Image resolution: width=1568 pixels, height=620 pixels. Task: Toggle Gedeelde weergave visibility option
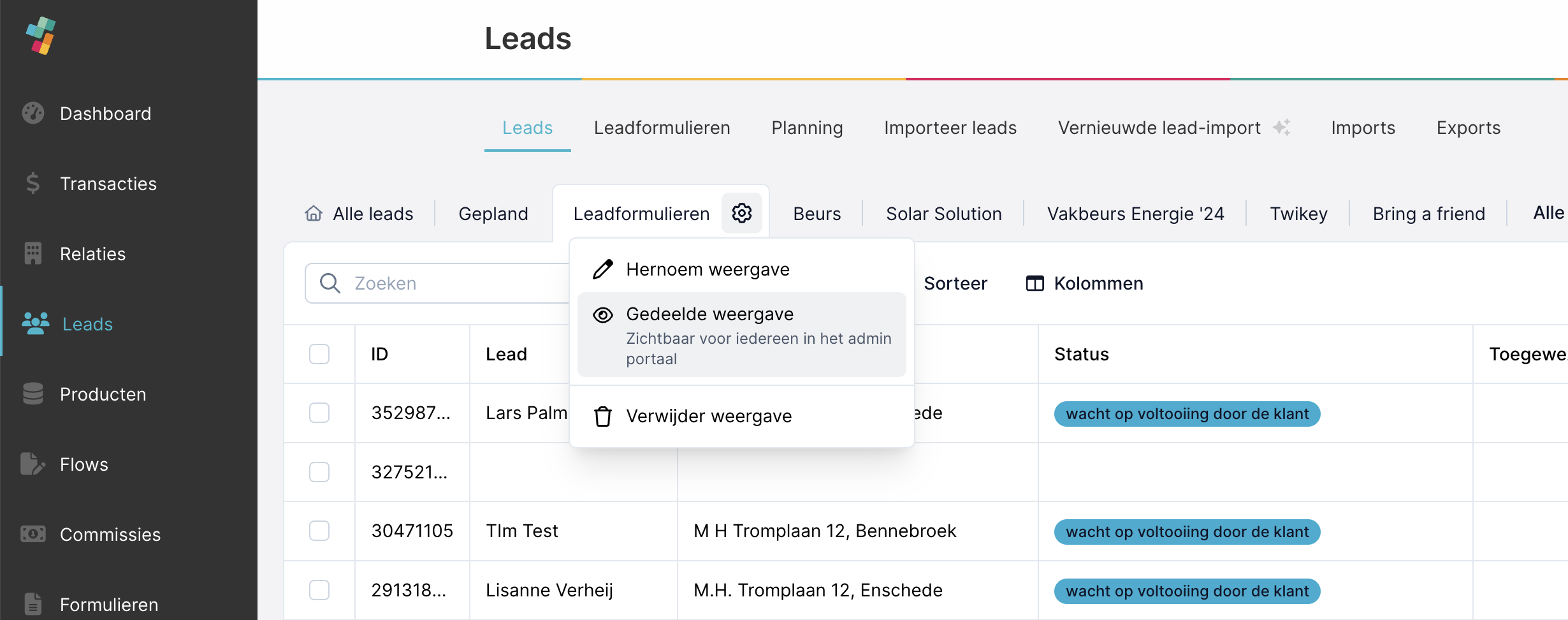[741, 334]
